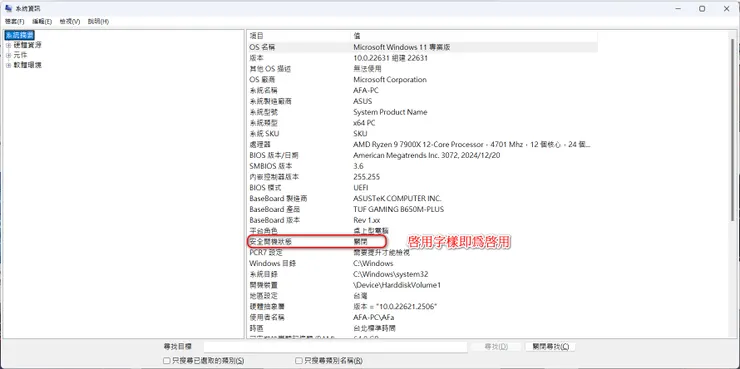Click the value 255.255
The height and width of the screenshot is (369, 740).
[366, 177]
